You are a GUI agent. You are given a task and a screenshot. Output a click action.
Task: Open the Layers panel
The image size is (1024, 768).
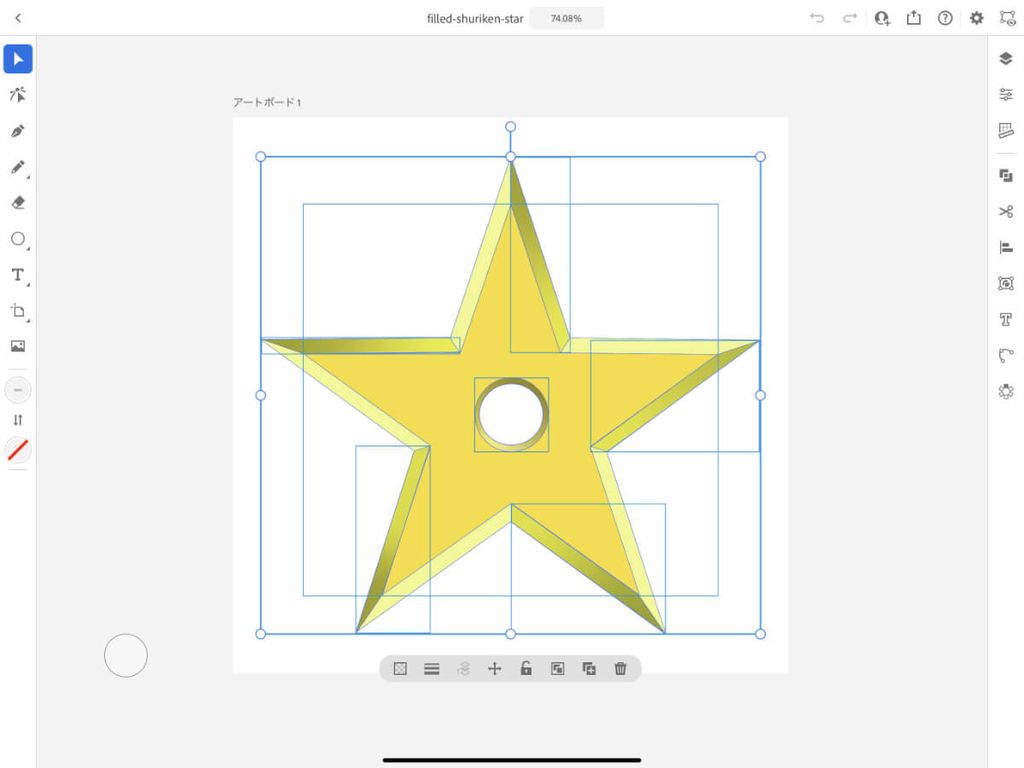1006,59
